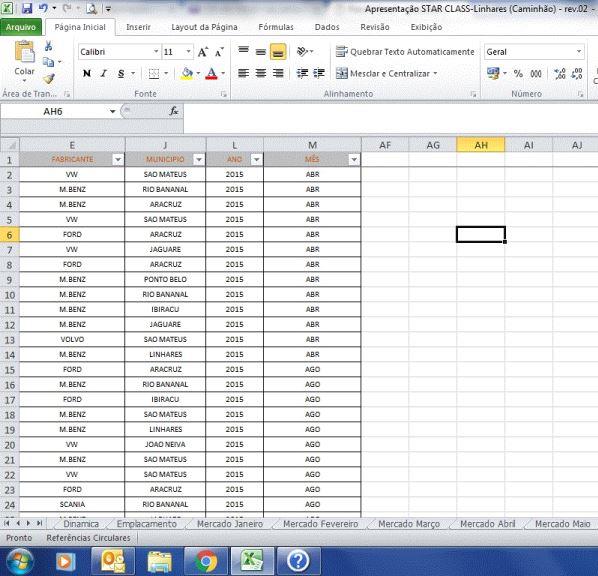Click the Colar paste icon
This screenshot has height=576, width=598.
pos(24,52)
